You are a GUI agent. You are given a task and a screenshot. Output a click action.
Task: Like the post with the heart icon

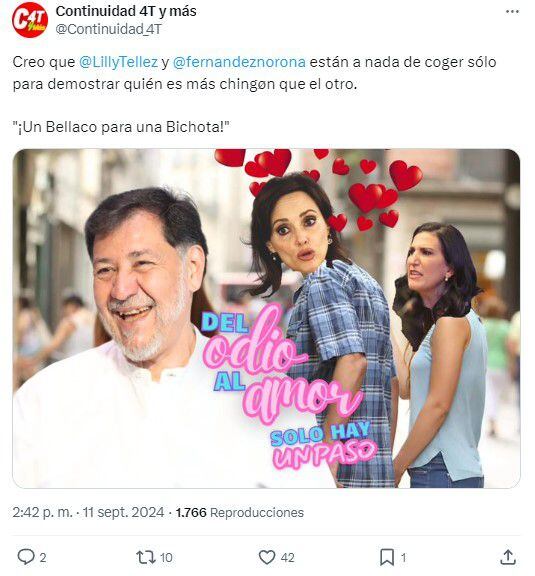267,557
